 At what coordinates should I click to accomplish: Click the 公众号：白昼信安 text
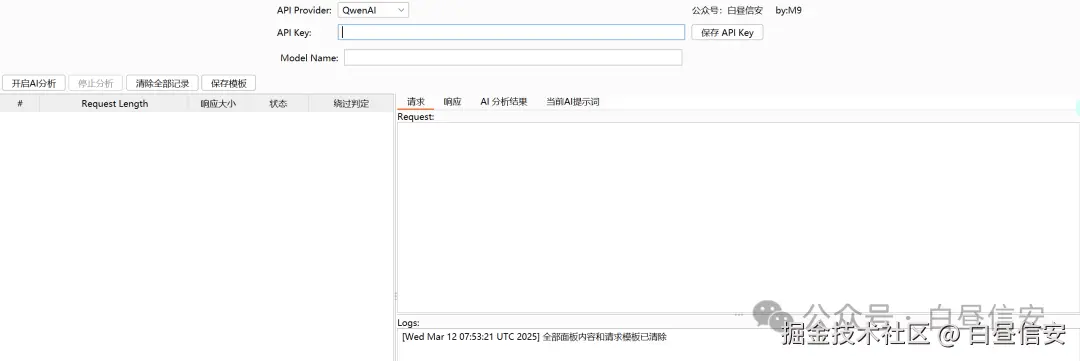[727, 10]
